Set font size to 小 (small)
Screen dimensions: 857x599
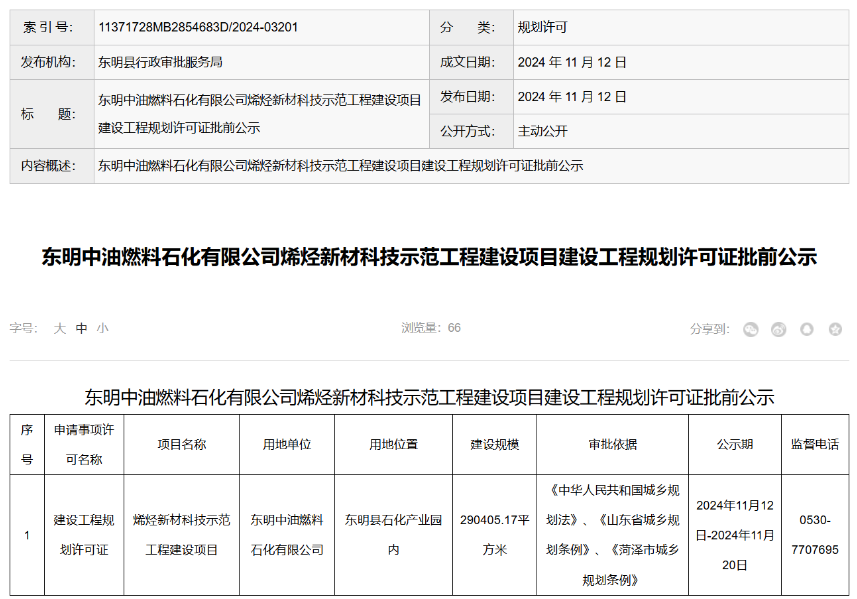tap(103, 328)
